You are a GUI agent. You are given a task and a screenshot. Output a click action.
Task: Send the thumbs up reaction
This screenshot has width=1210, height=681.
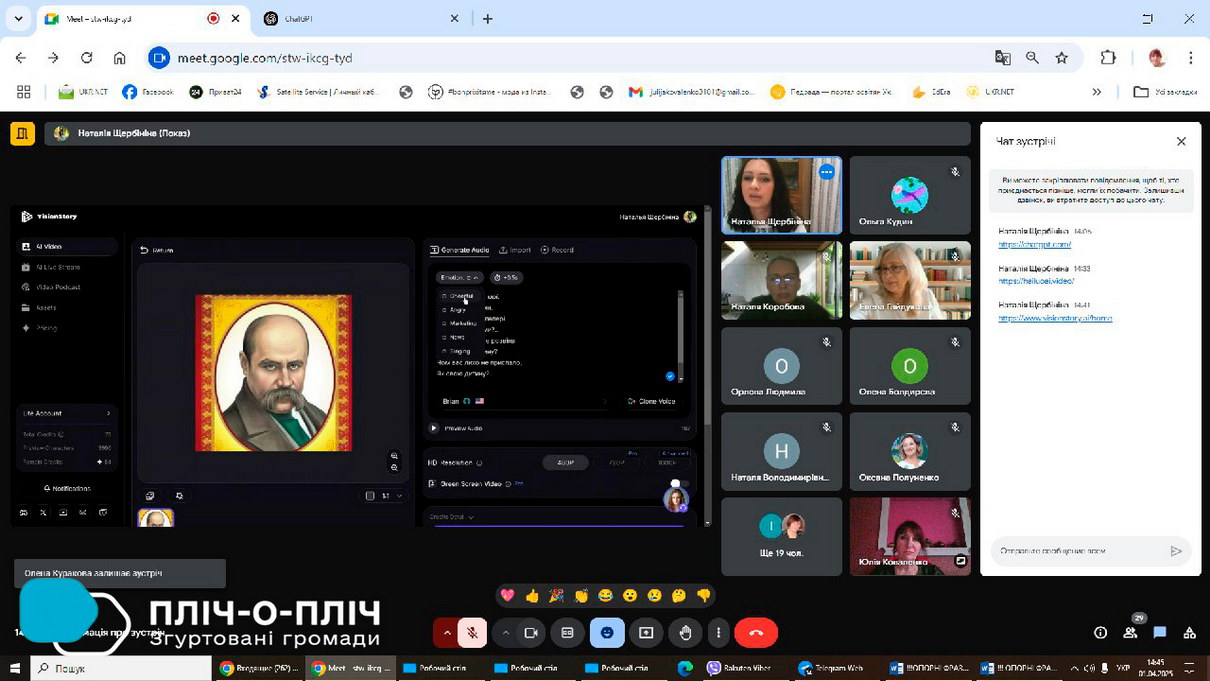[532, 596]
